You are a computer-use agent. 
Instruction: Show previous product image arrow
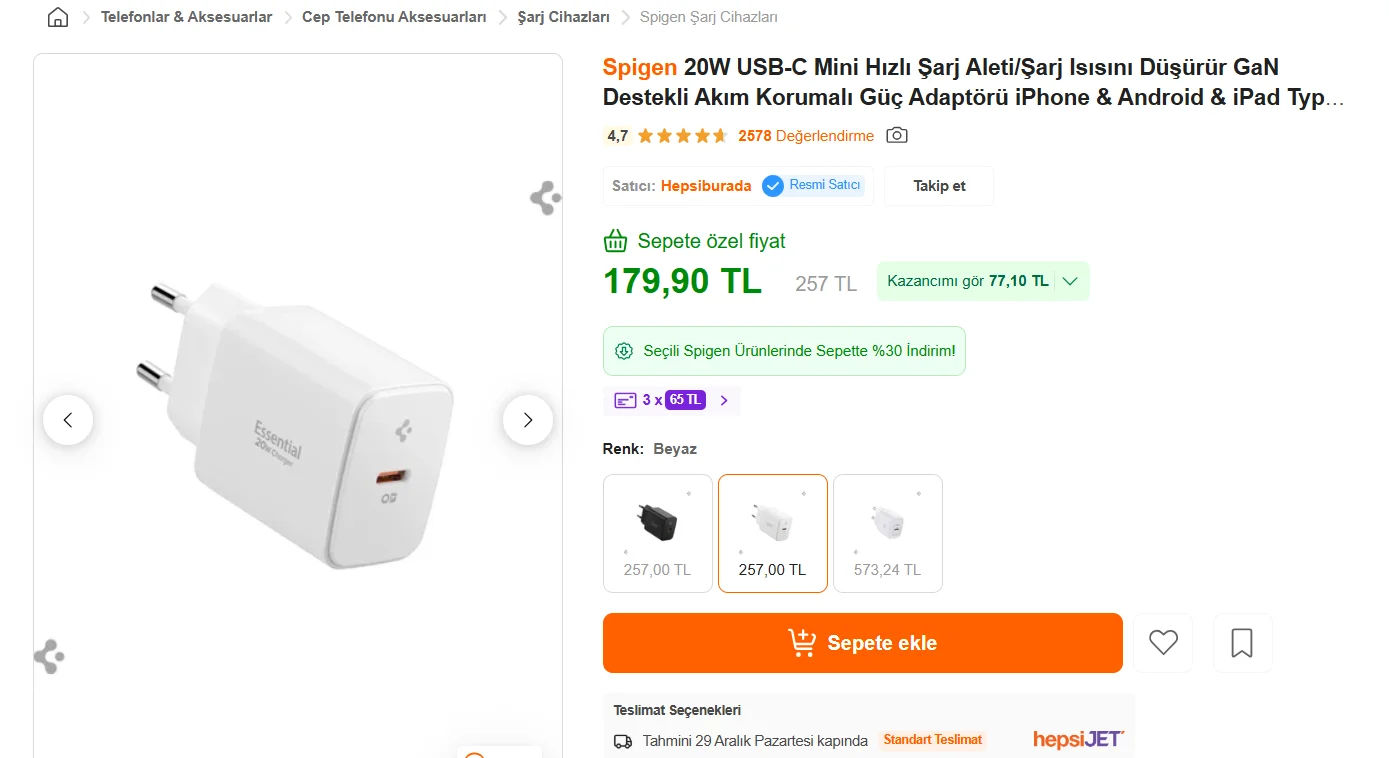pyautogui.click(x=68, y=420)
